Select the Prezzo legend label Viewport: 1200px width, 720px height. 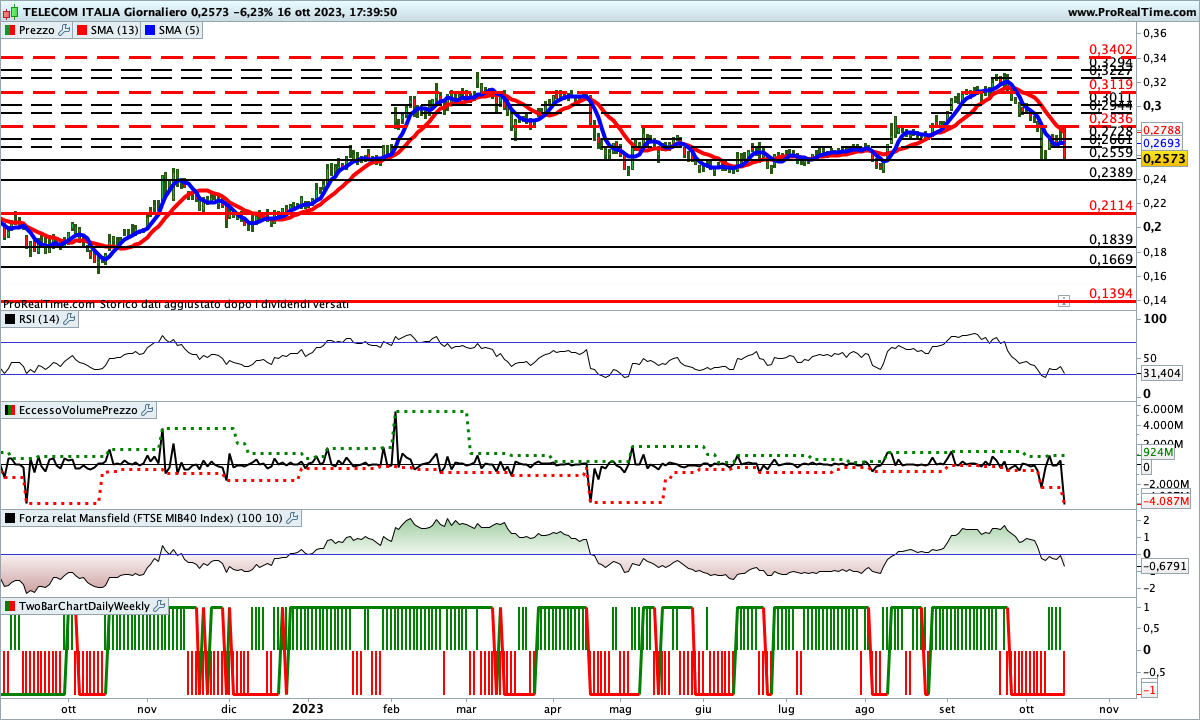point(36,30)
